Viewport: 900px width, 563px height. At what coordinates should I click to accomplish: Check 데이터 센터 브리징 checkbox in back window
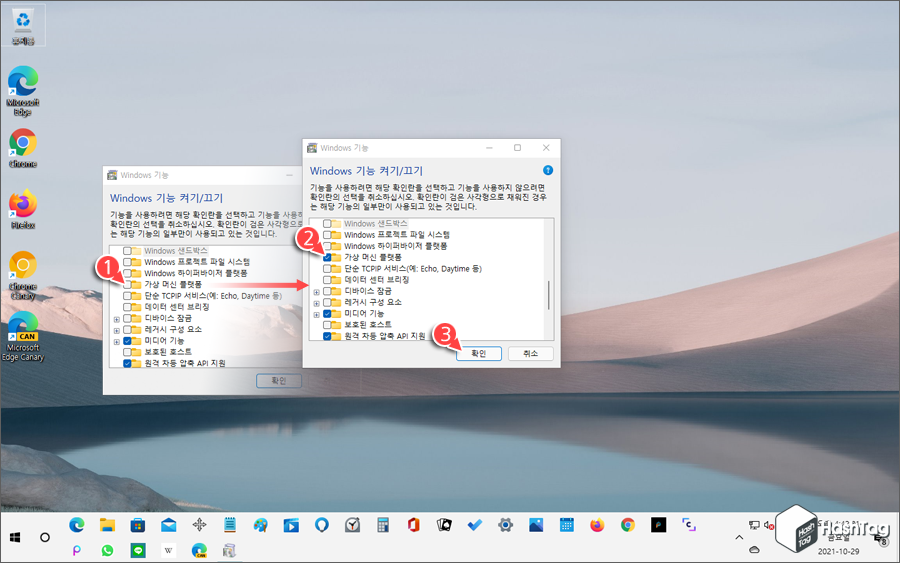point(127,307)
